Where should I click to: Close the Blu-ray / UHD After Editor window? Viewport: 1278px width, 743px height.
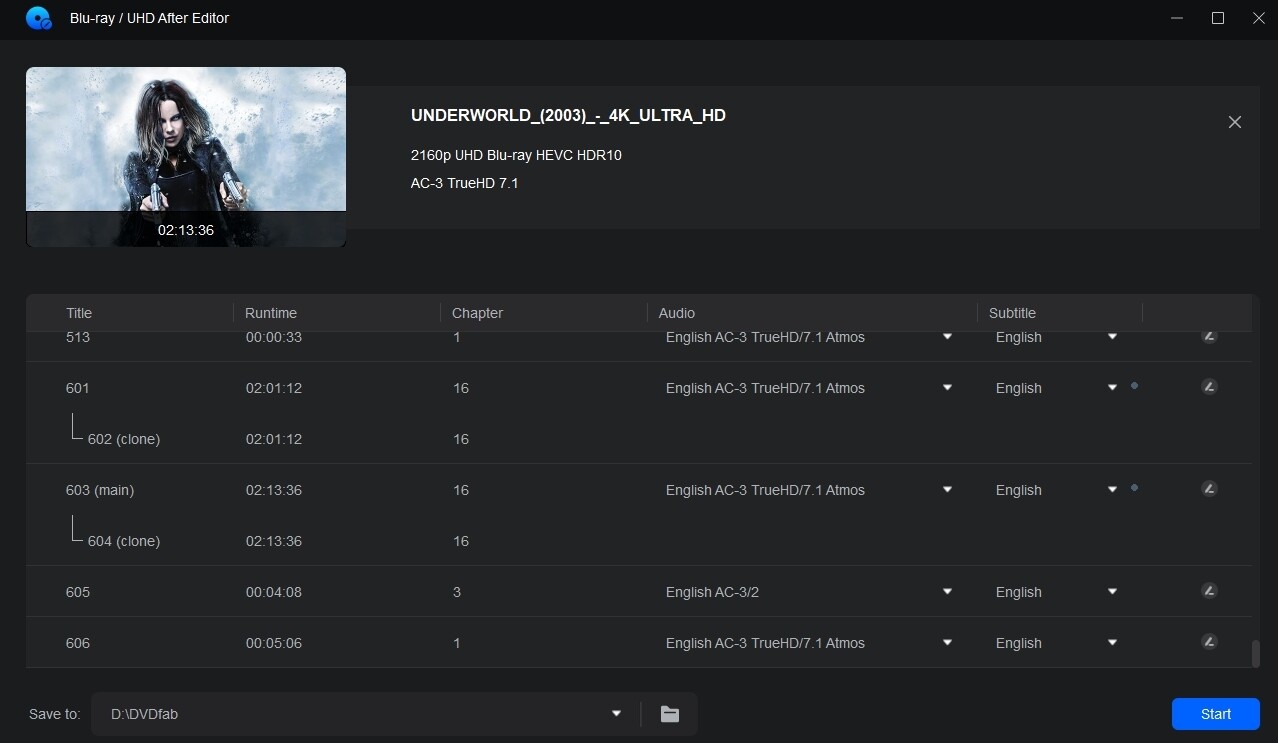tap(1258, 18)
